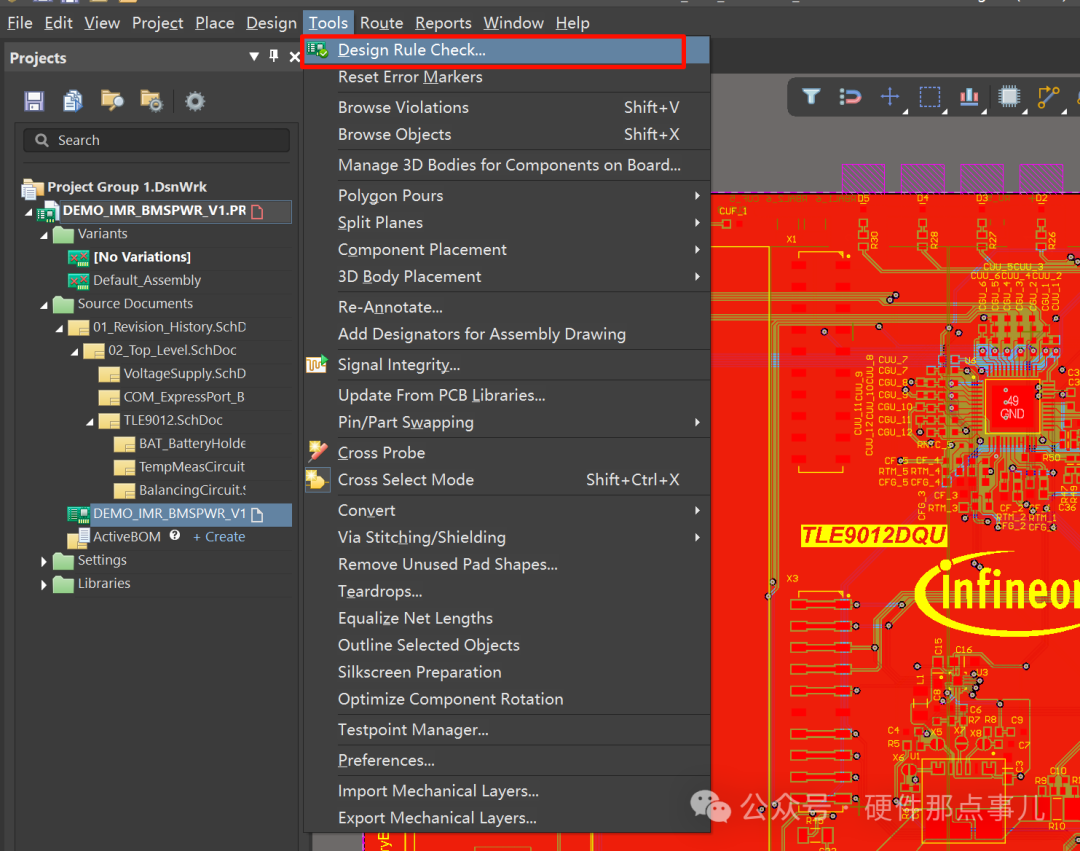Choose Design Rule Check from Tools menu
Image resolution: width=1080 pixels, height=851 pixels.
[506, 50]
